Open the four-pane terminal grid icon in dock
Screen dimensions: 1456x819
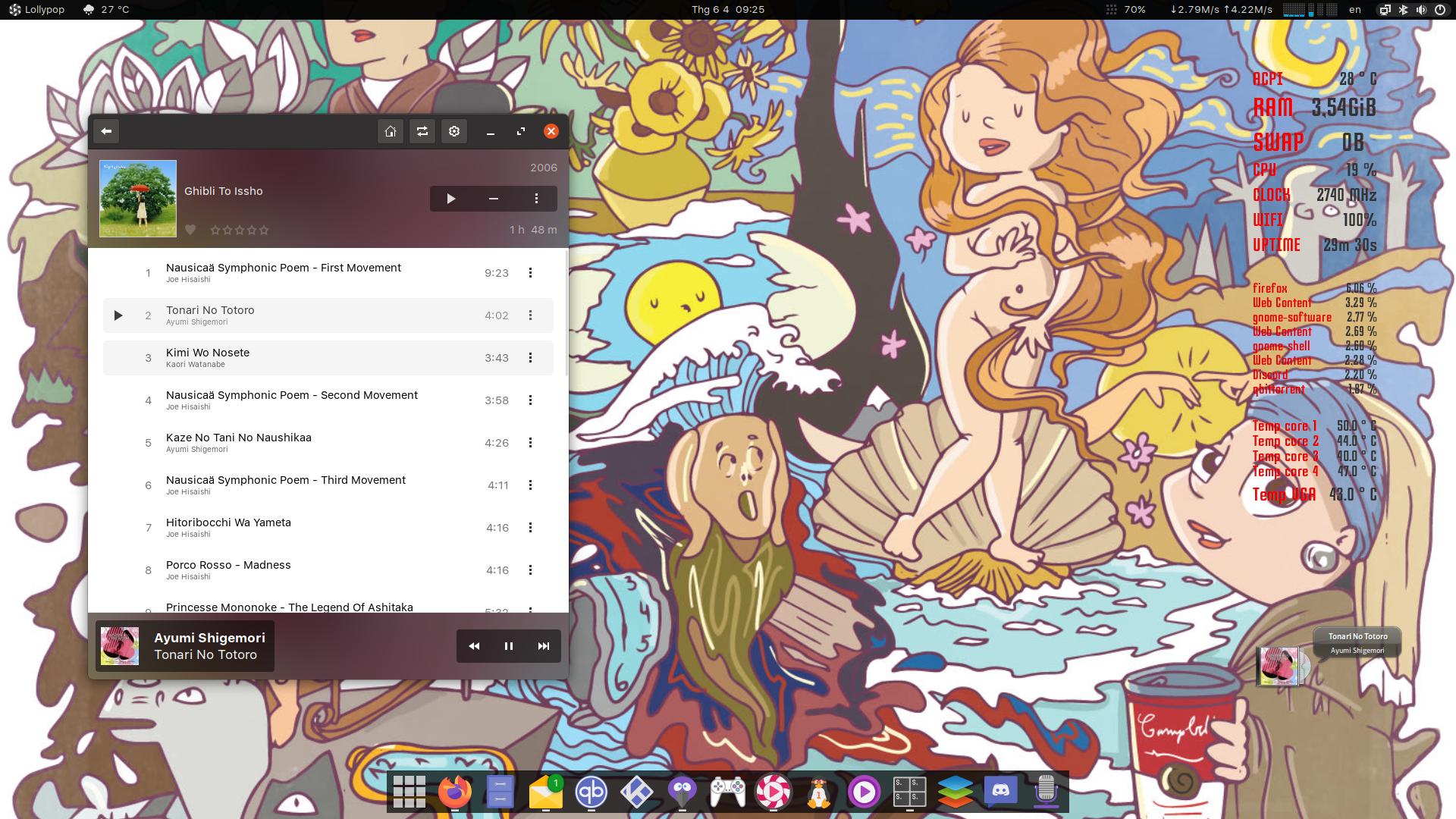pyautogui.click(x=910, y=792)
